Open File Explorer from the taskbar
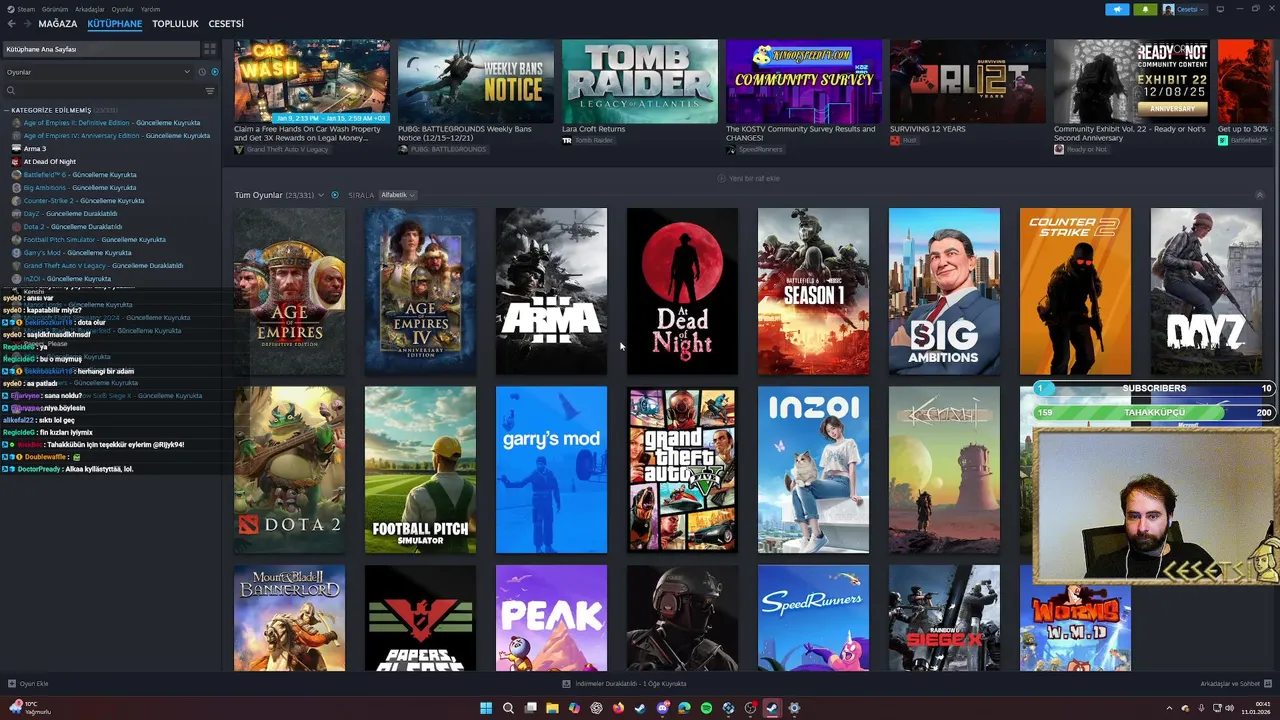Viewport: 1280px width, 720px height. [x=552, y=708]
